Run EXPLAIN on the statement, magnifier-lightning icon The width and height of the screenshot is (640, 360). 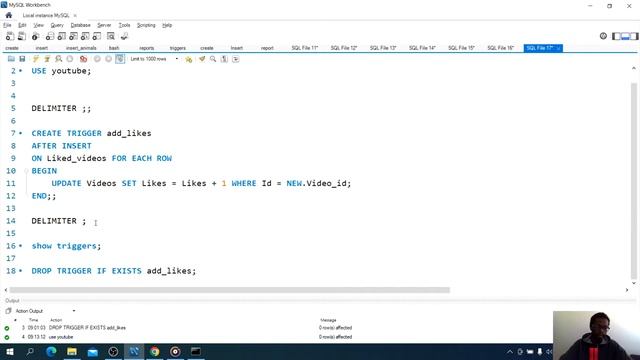coord(58,59)
